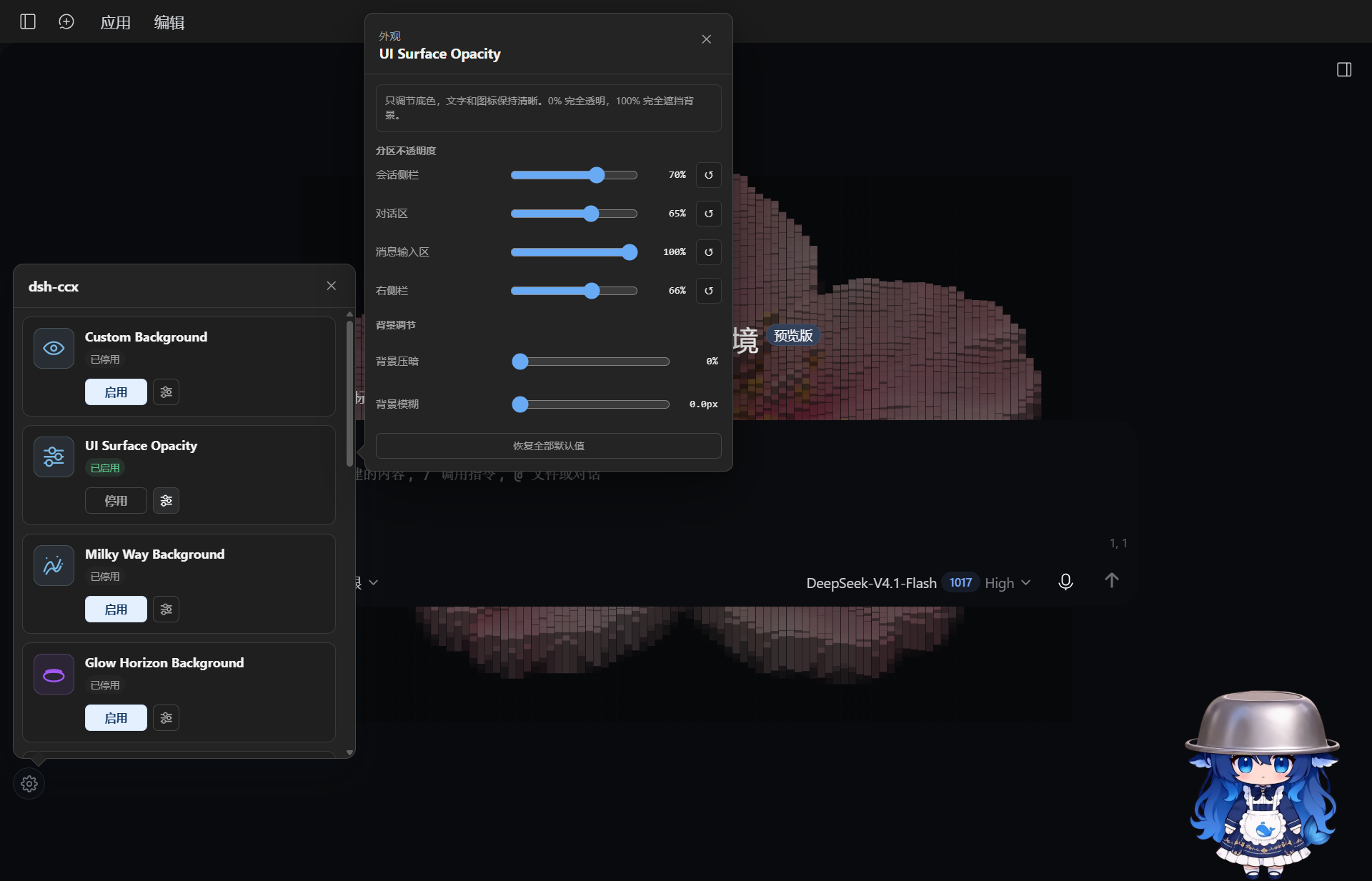Click the Custom Background 已停用 status
Image resolution: width=1372 pixels, height=881 pixels.
point(105,359)
